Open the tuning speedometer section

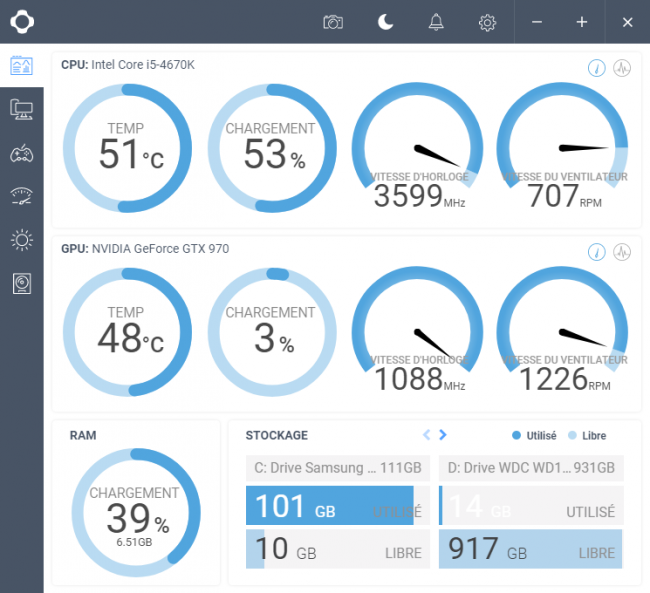[x=22, y=197]
